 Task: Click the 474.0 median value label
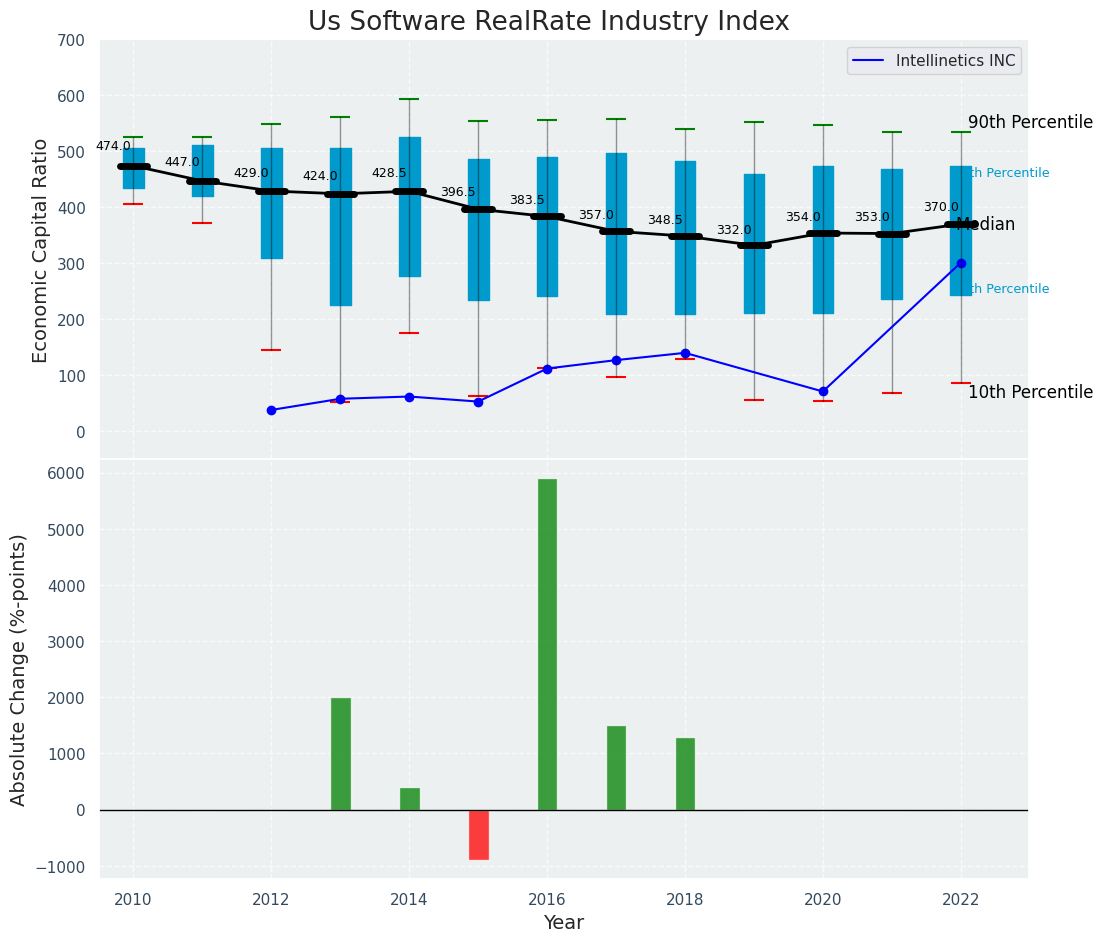[113, 147]
